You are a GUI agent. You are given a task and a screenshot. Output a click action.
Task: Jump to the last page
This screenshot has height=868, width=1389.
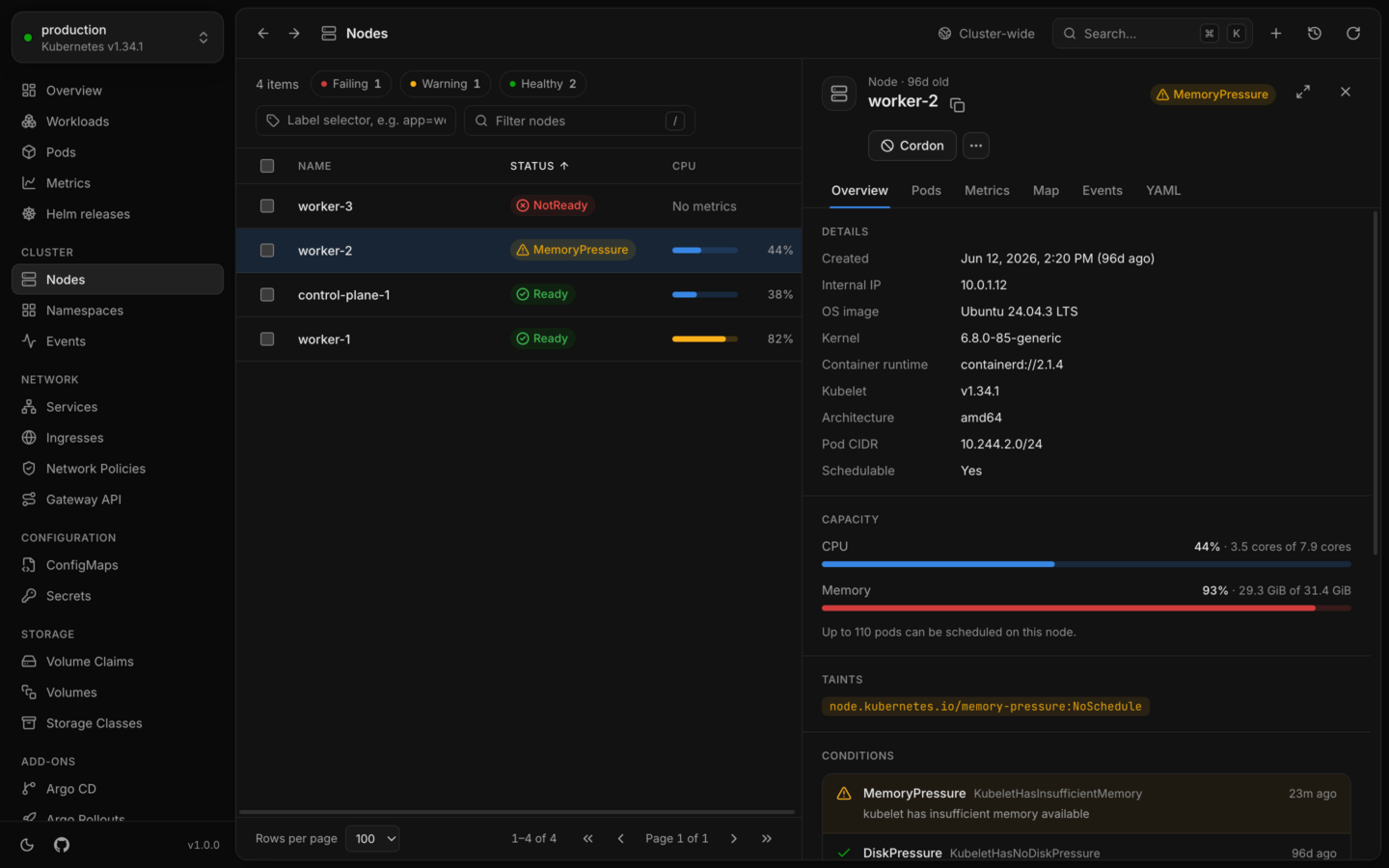coord(767,839)
